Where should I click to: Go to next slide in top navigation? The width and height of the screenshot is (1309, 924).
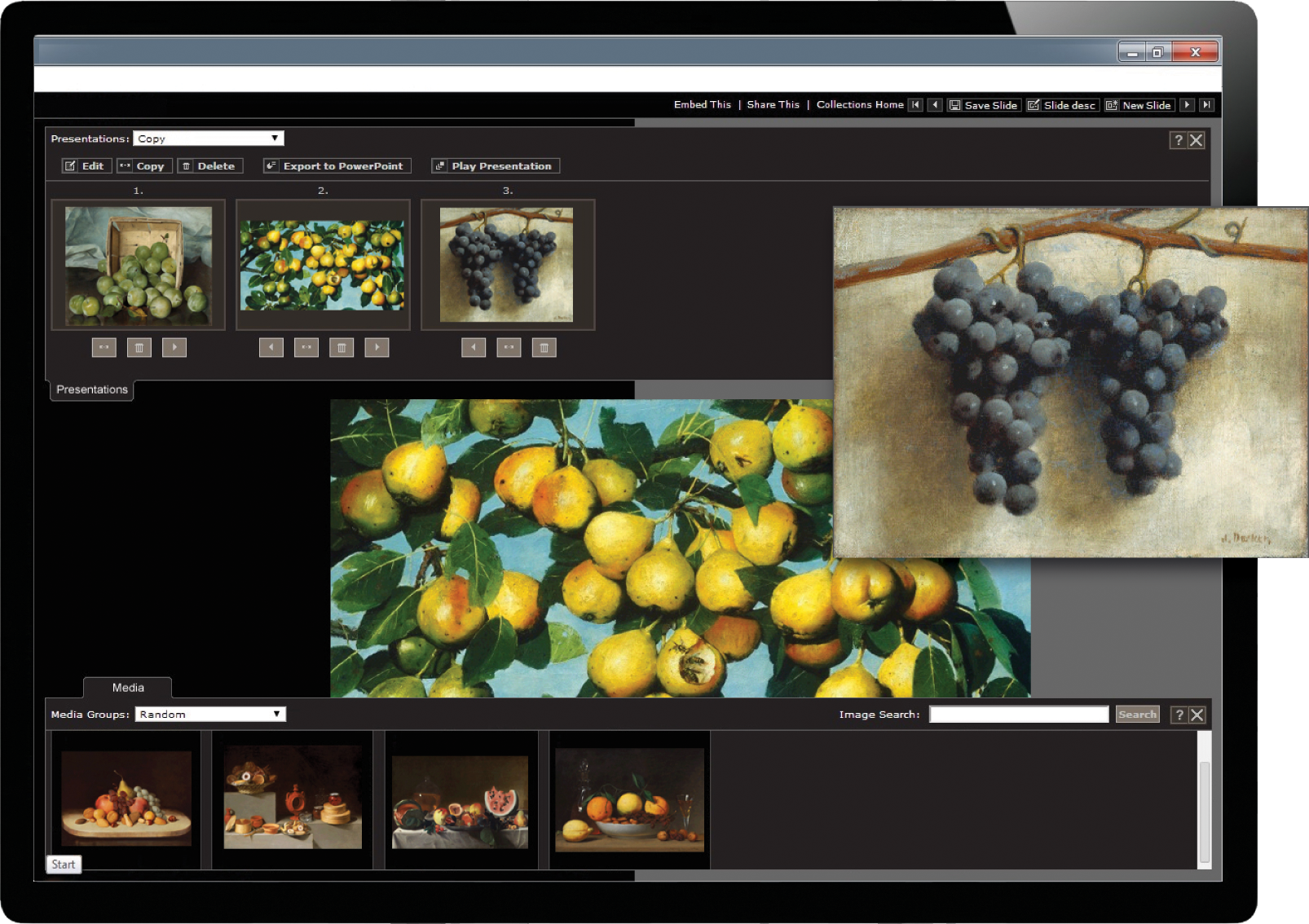click(1188, 105)
